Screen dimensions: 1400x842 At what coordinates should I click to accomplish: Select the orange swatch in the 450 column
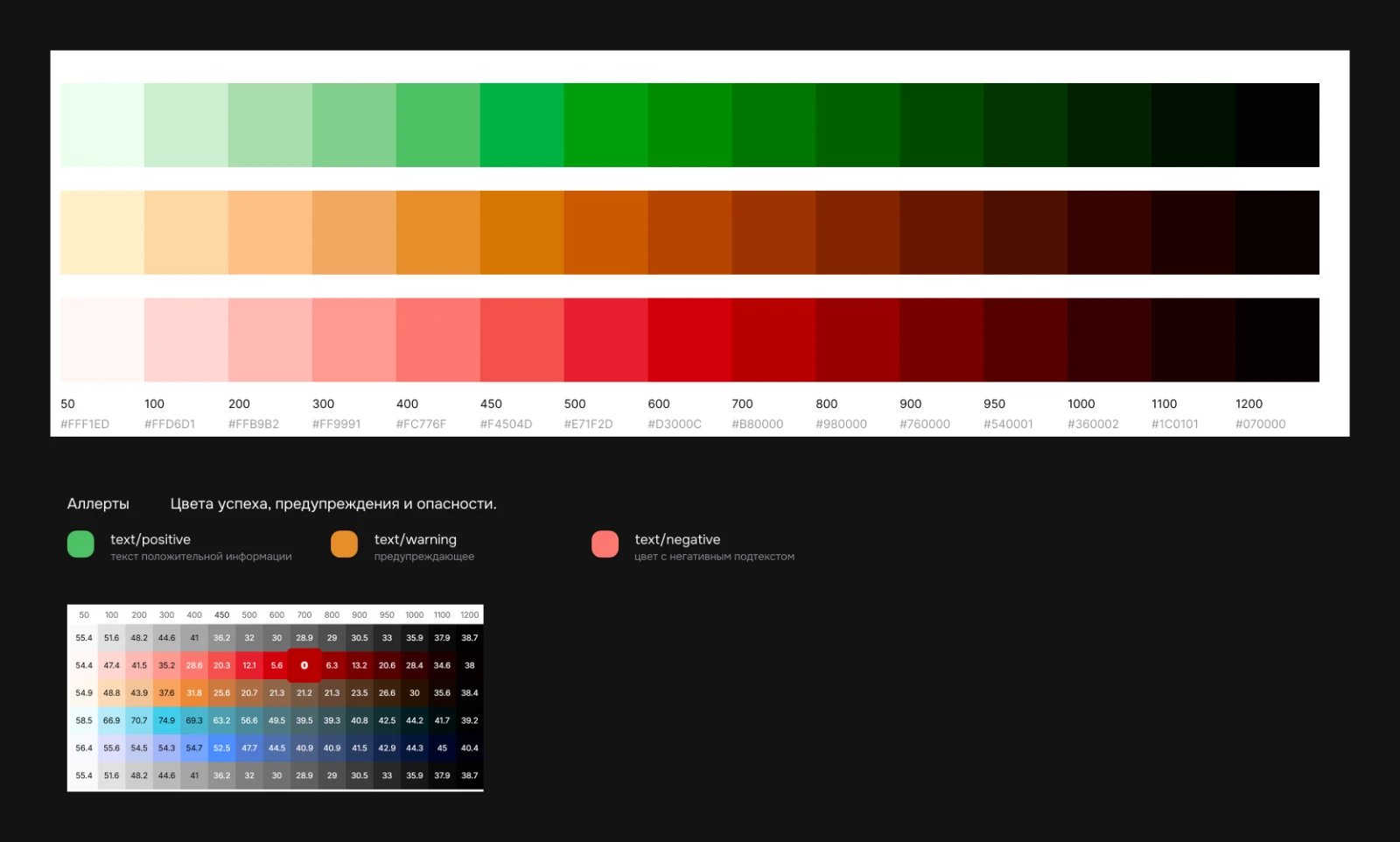tap(521, 233)
